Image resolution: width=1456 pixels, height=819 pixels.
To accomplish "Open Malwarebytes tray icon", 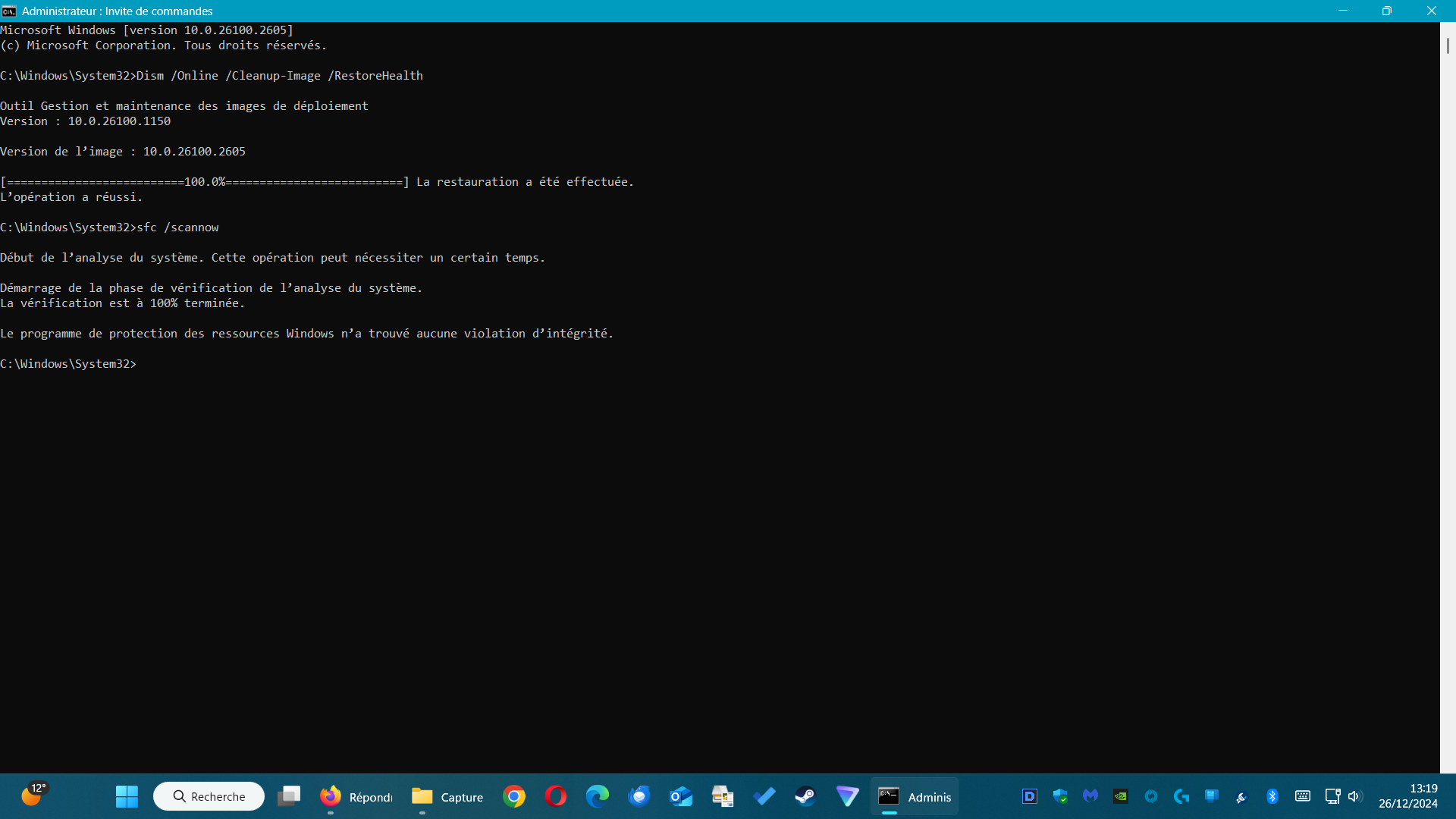I will coord(1090,796).
